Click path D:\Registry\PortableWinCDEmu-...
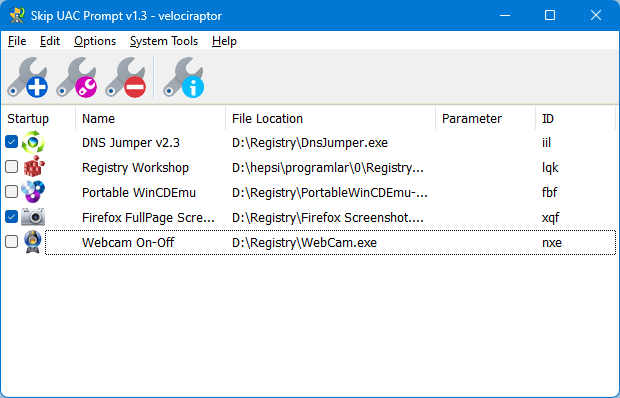The height and width of the screenshot is (398, 620). [x=330, y=192]
